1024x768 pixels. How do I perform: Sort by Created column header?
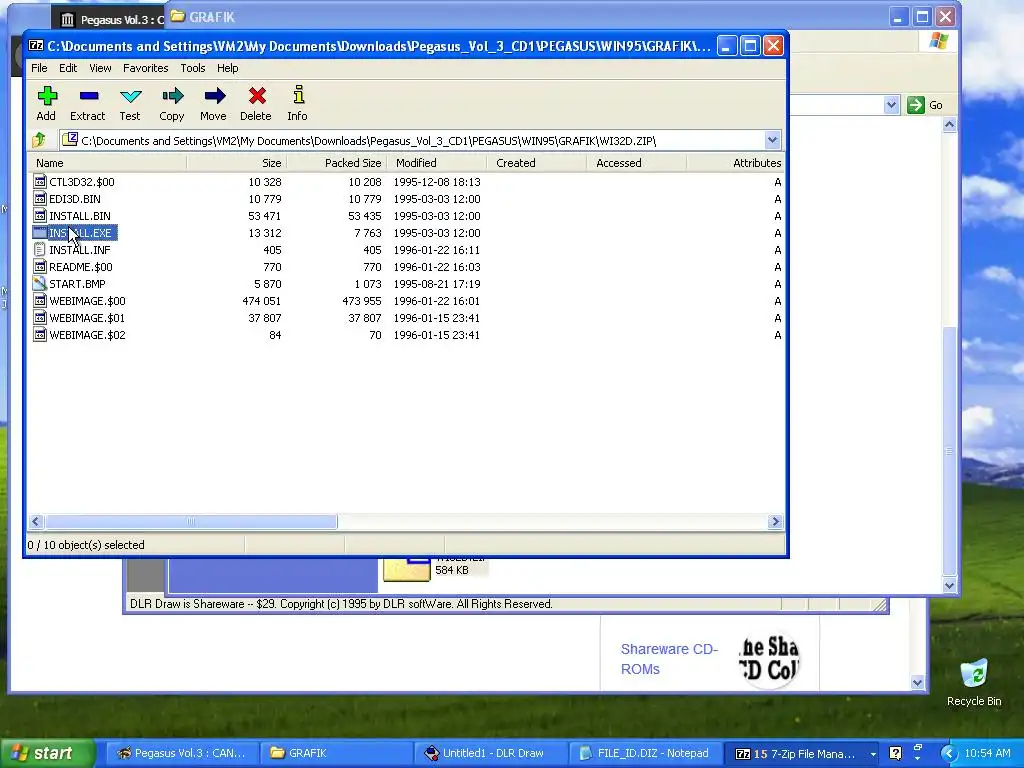(536, 163)
